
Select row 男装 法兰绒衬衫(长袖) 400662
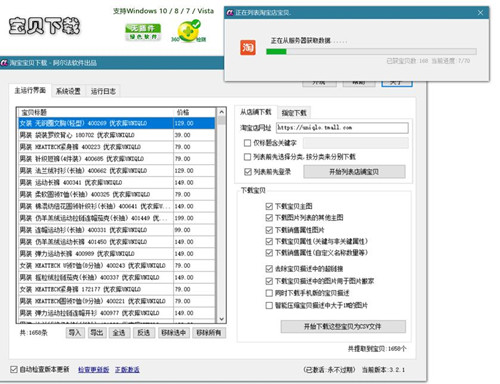tap(117, 171)
